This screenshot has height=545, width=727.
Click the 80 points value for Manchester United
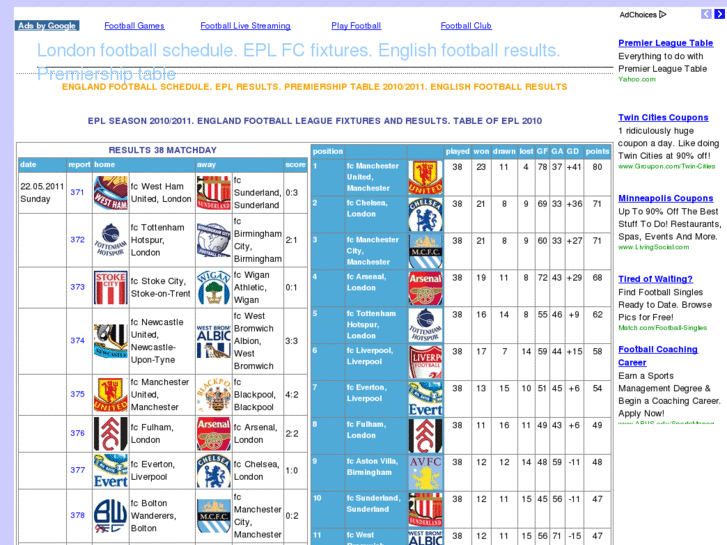[x=597, y=167]
